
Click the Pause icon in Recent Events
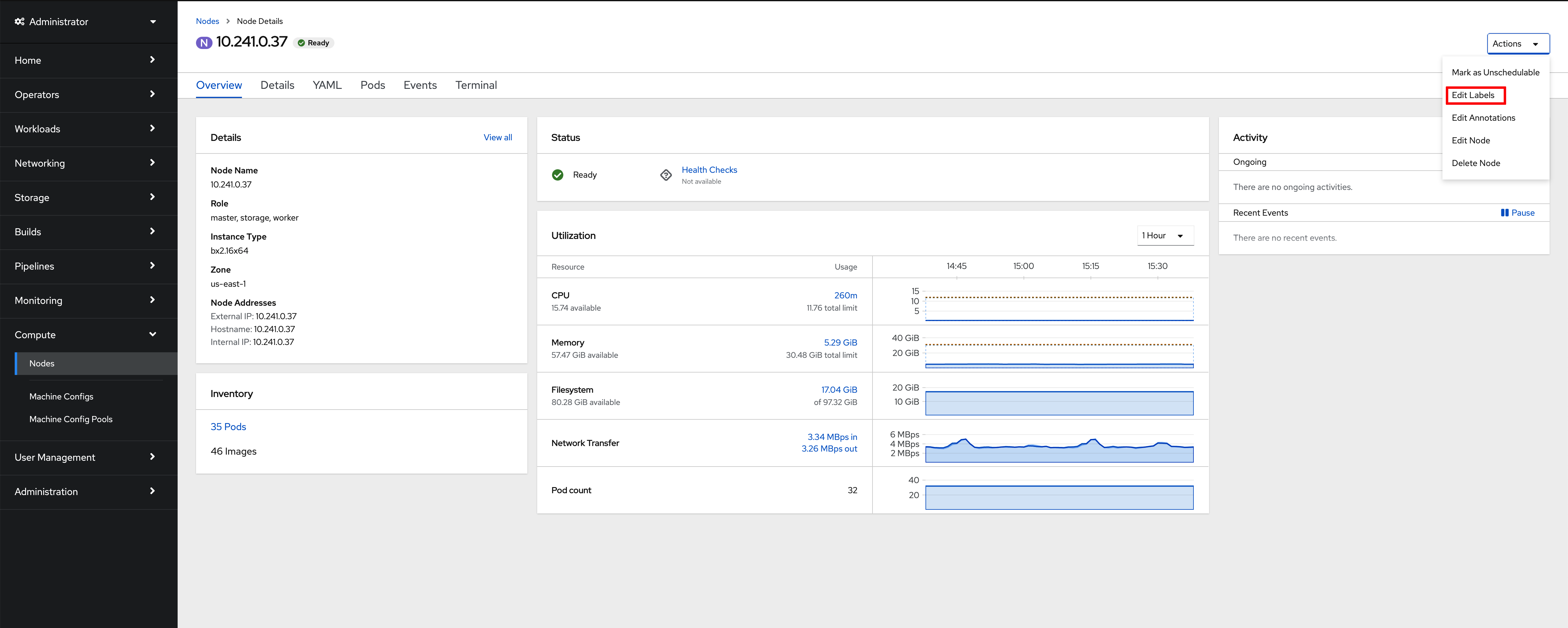(x=1504, y=213)
